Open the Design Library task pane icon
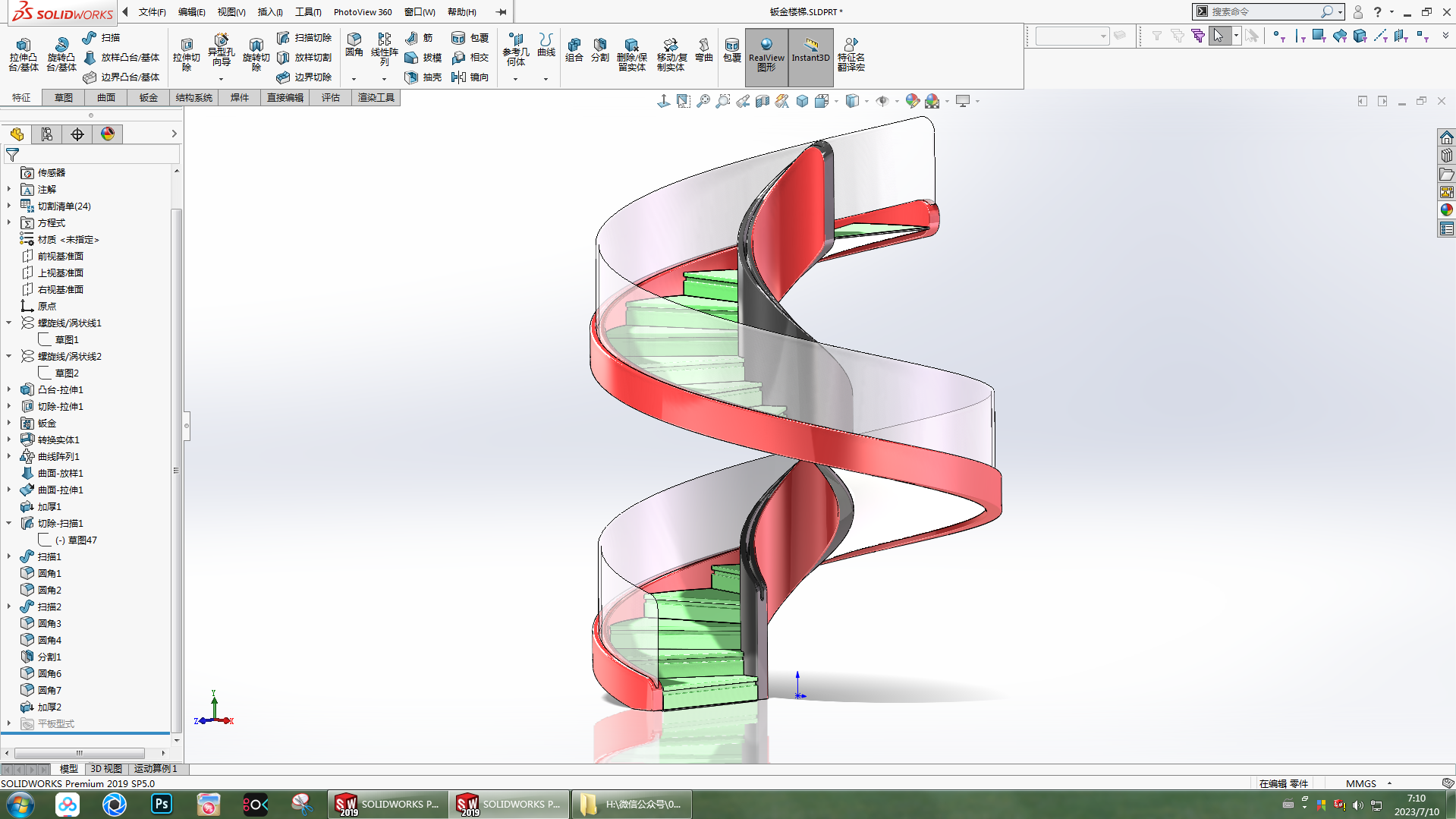Viewport: 1456px width, 819px height. click(1447, 156)
